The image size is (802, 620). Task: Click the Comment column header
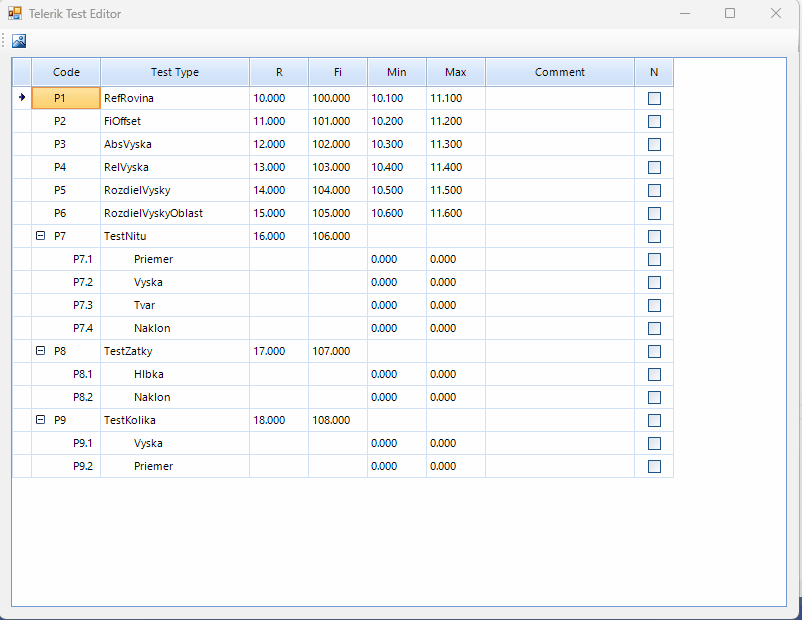[x=560, y=72]
